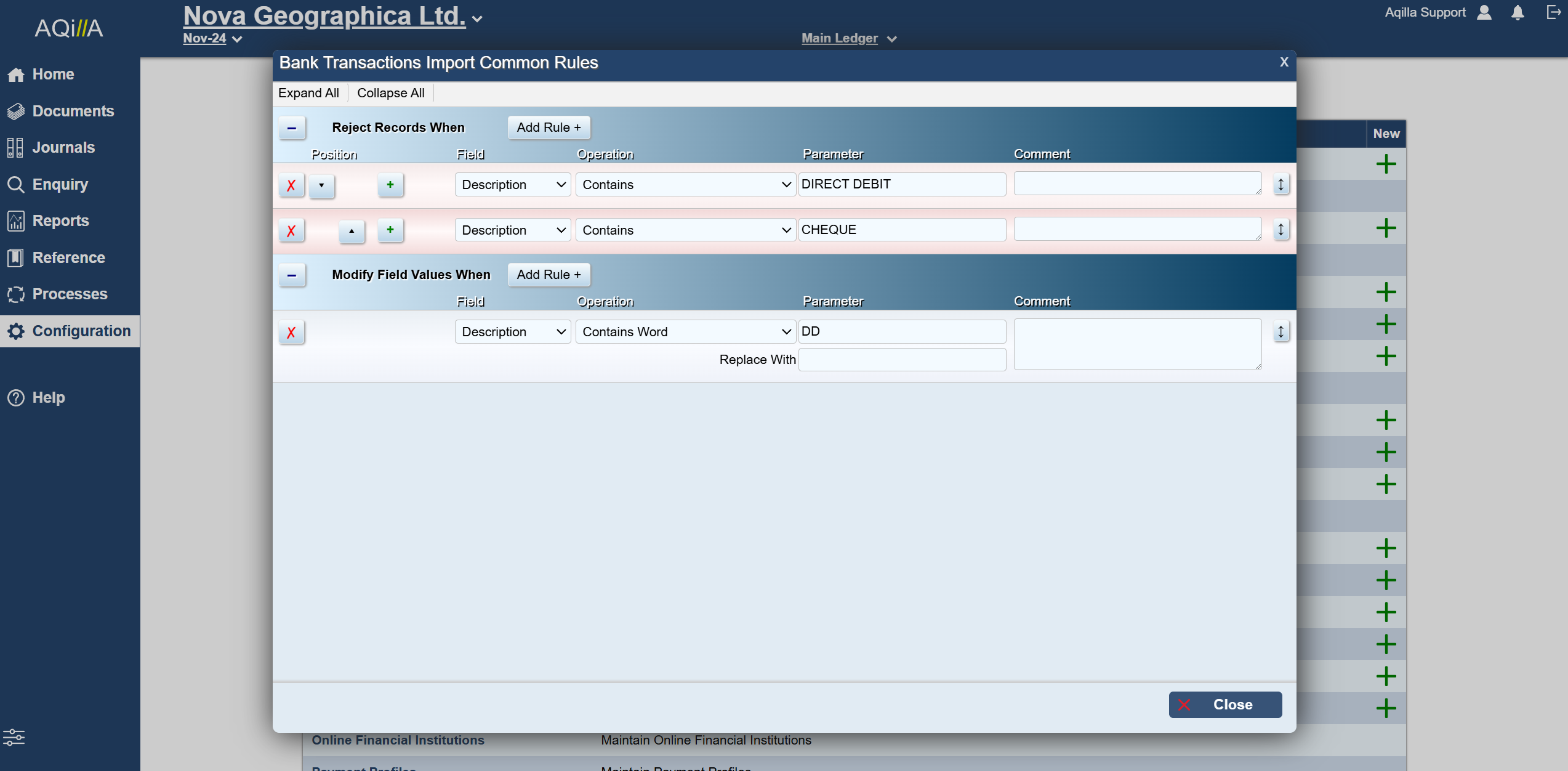Click the logout icon at top right
The height and width of the screenshot is (771, 1568).
point(1553,12)
